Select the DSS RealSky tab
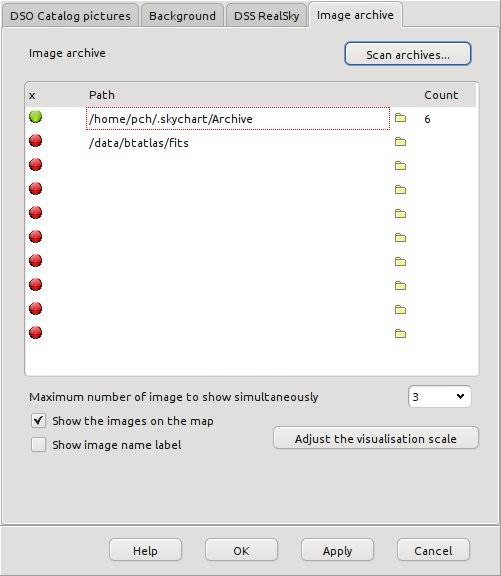 pos(266,16)
